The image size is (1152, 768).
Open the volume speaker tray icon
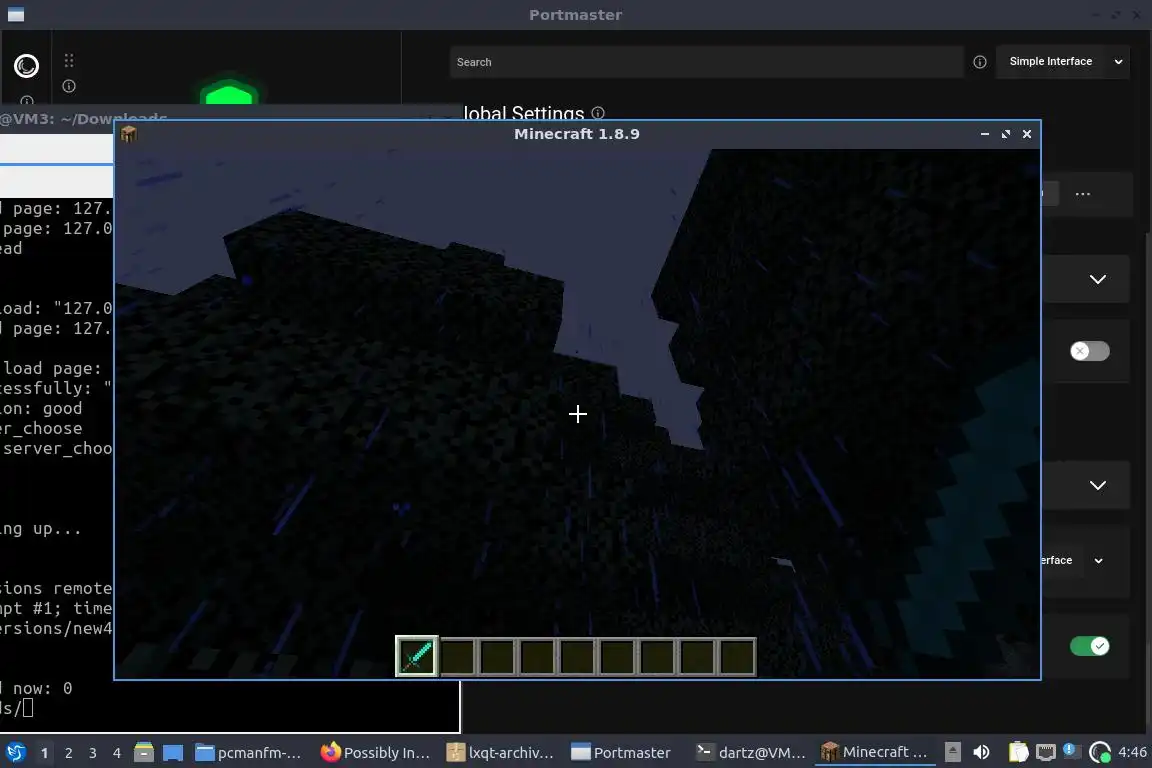(x=981, y=752)
